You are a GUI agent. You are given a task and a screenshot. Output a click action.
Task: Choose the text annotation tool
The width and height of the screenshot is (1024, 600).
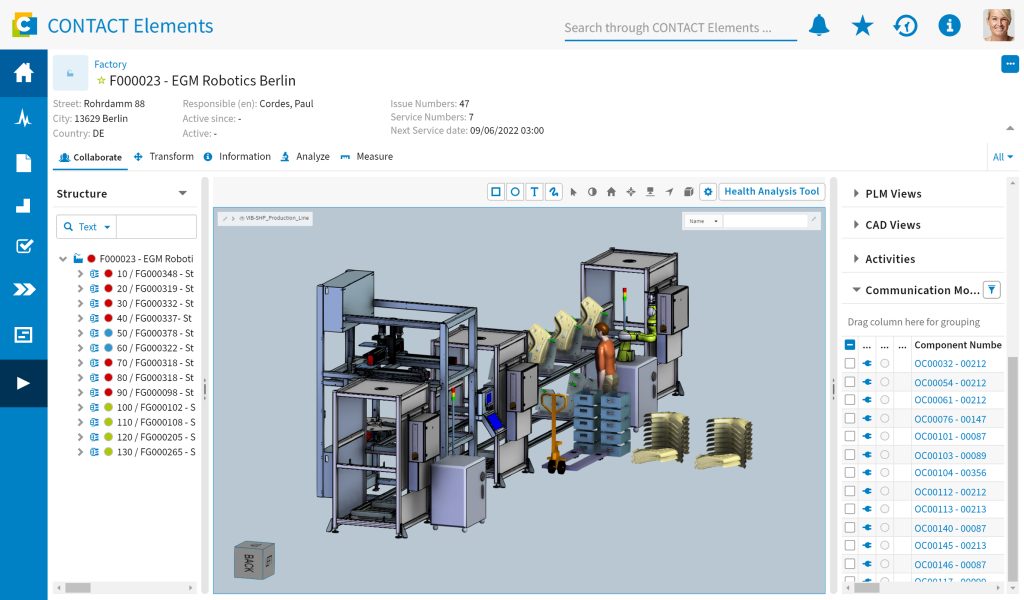pyautogui.click(x=534, y=192)
